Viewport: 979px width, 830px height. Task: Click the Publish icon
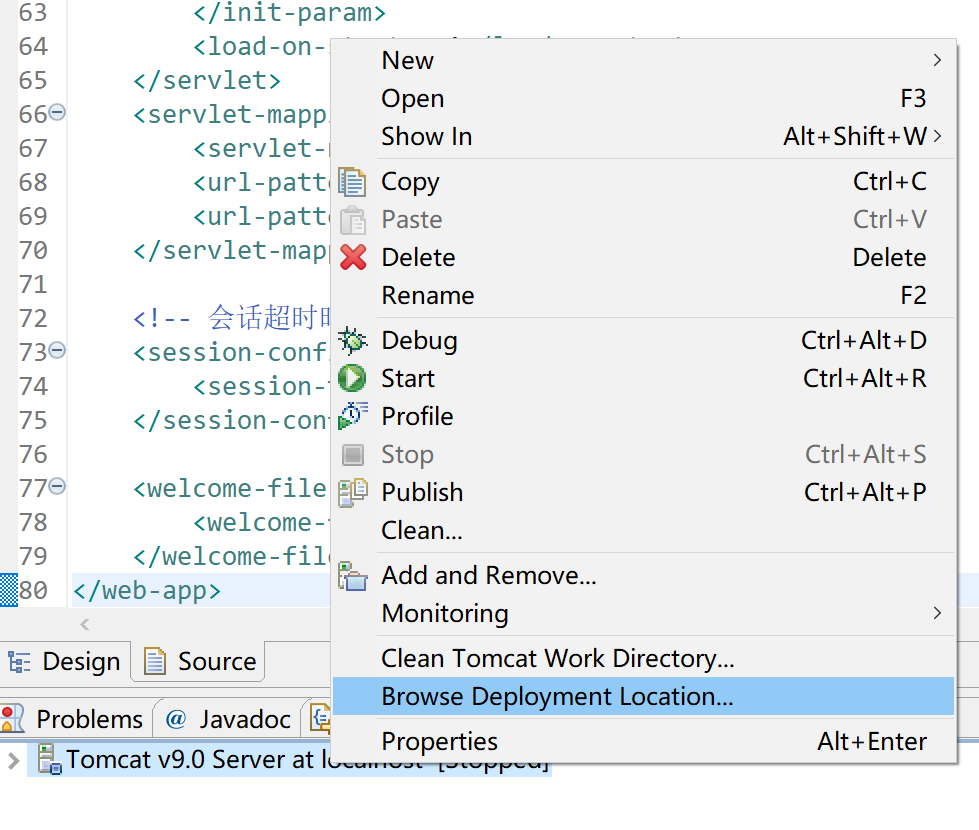pos(352,493)
